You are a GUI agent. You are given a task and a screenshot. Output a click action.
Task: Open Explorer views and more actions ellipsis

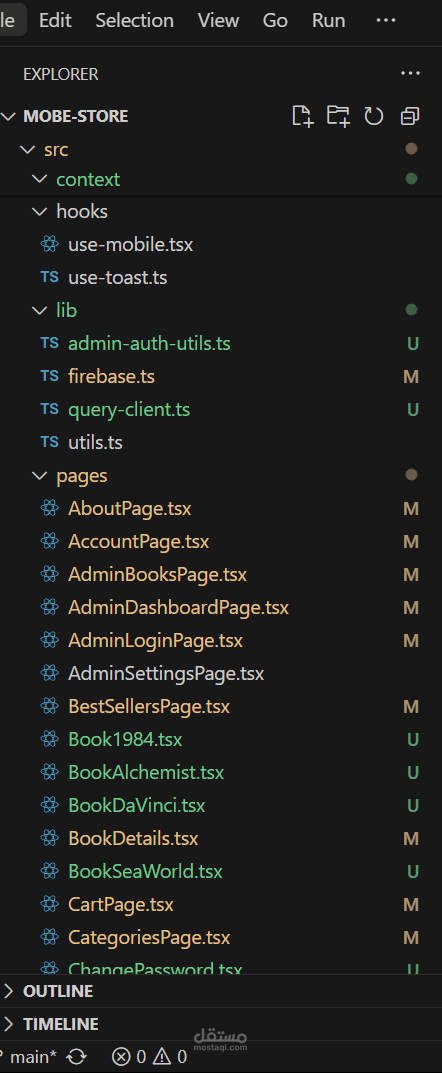(410, 73)
